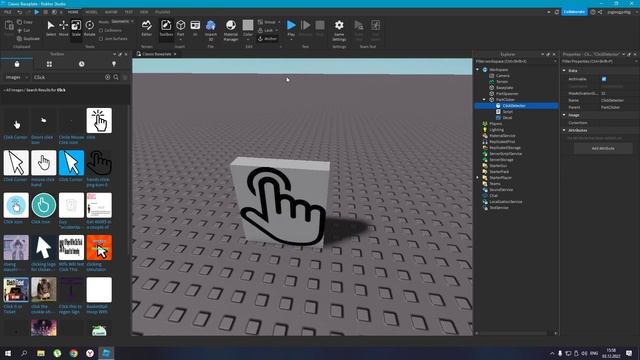
Task: Select ClickDetector in Explorer
Action: pyautogui.click(x=516, y=106)
